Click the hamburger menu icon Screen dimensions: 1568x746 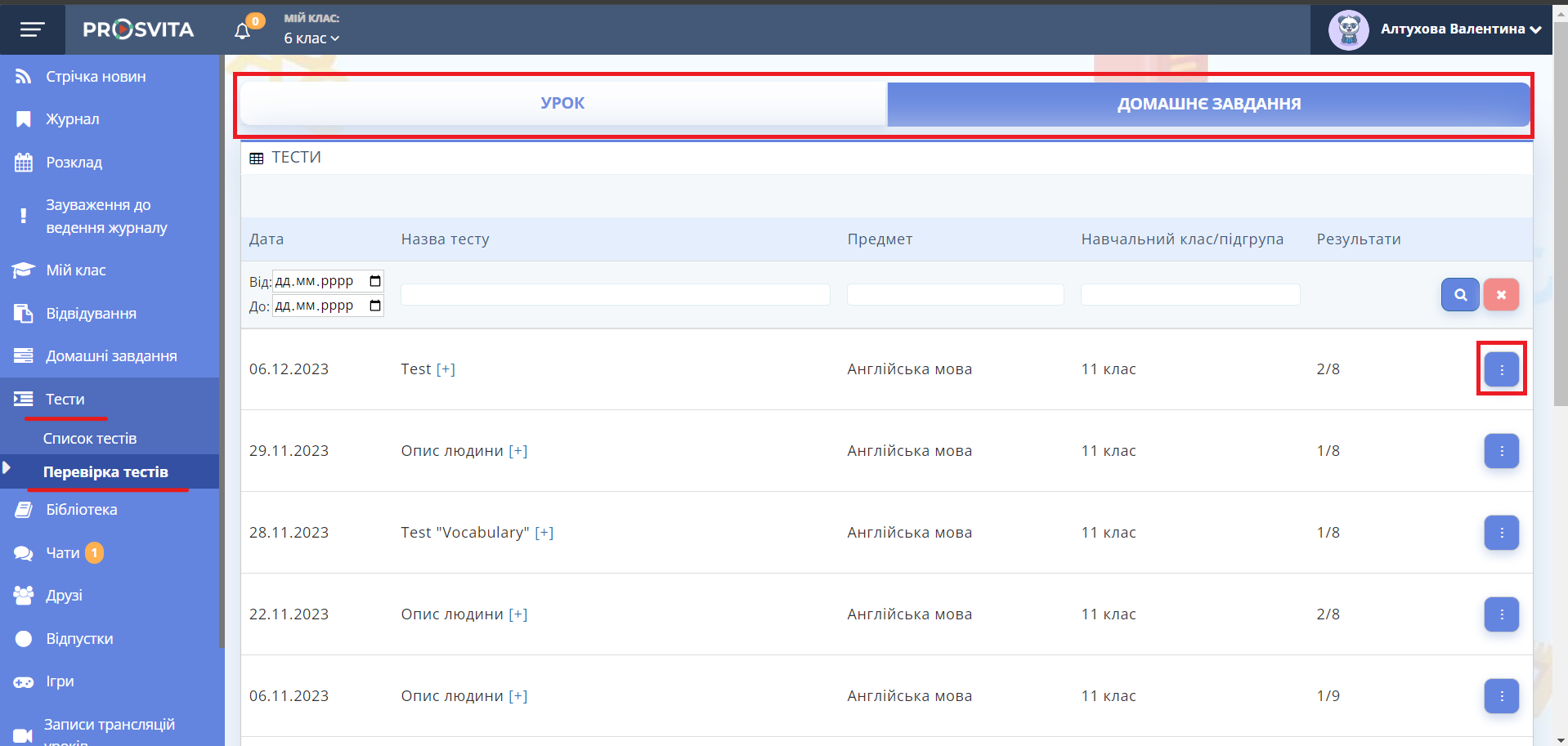(x=32, y=30)
